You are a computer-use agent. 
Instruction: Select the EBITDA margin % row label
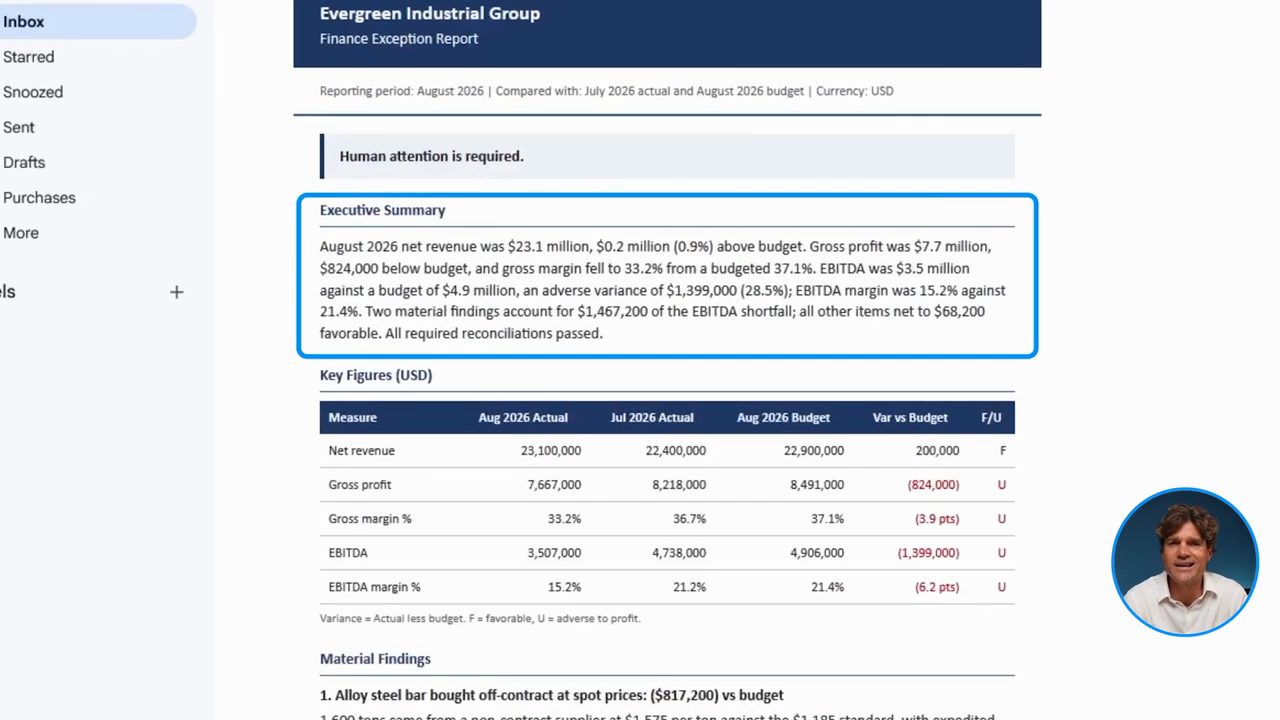(374, 587)
